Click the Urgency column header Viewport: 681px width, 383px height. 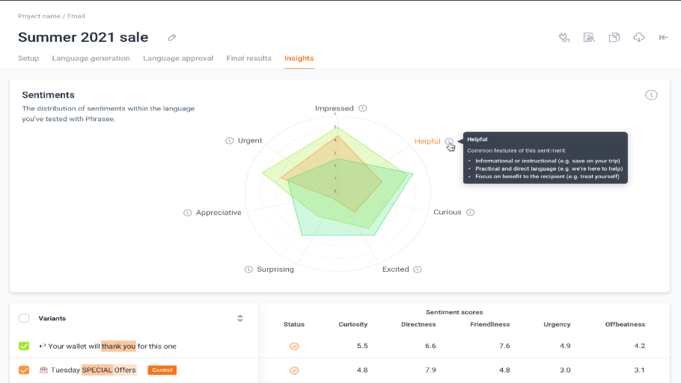click(557, 324)
